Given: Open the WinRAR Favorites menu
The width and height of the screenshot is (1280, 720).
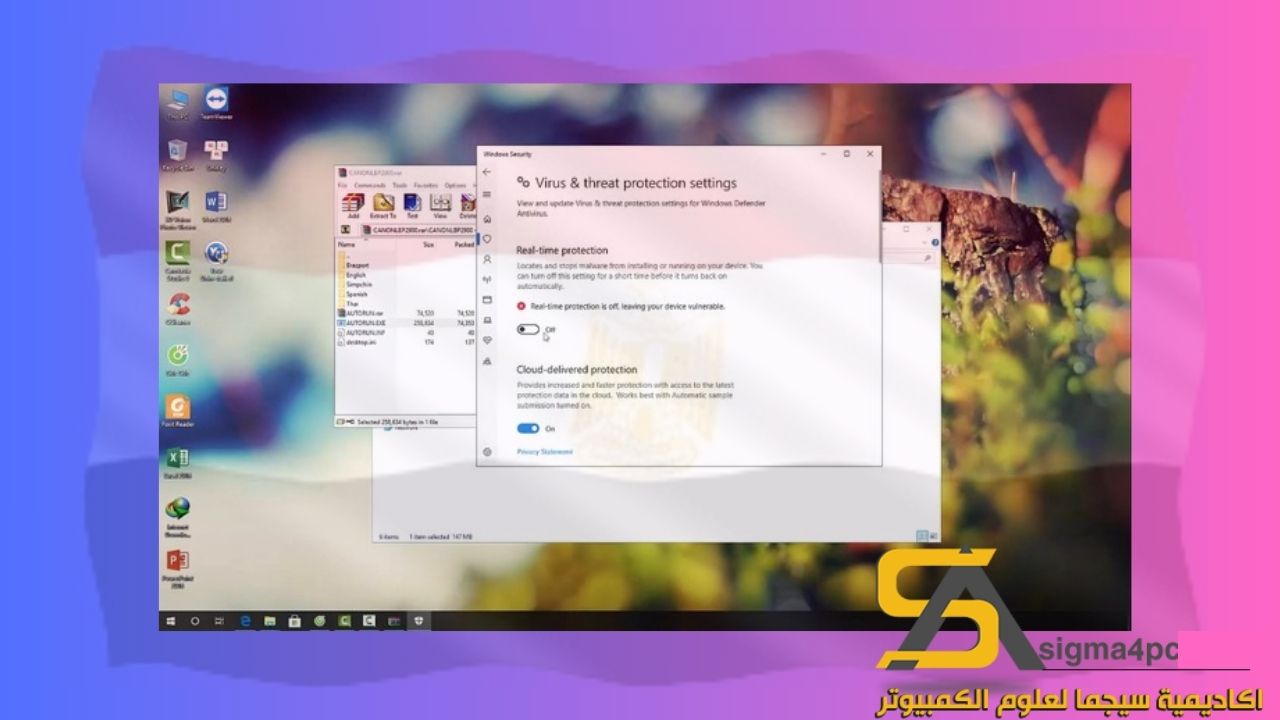Looking at the screenshot, I should pyautogui.click(x=426, y=186).
